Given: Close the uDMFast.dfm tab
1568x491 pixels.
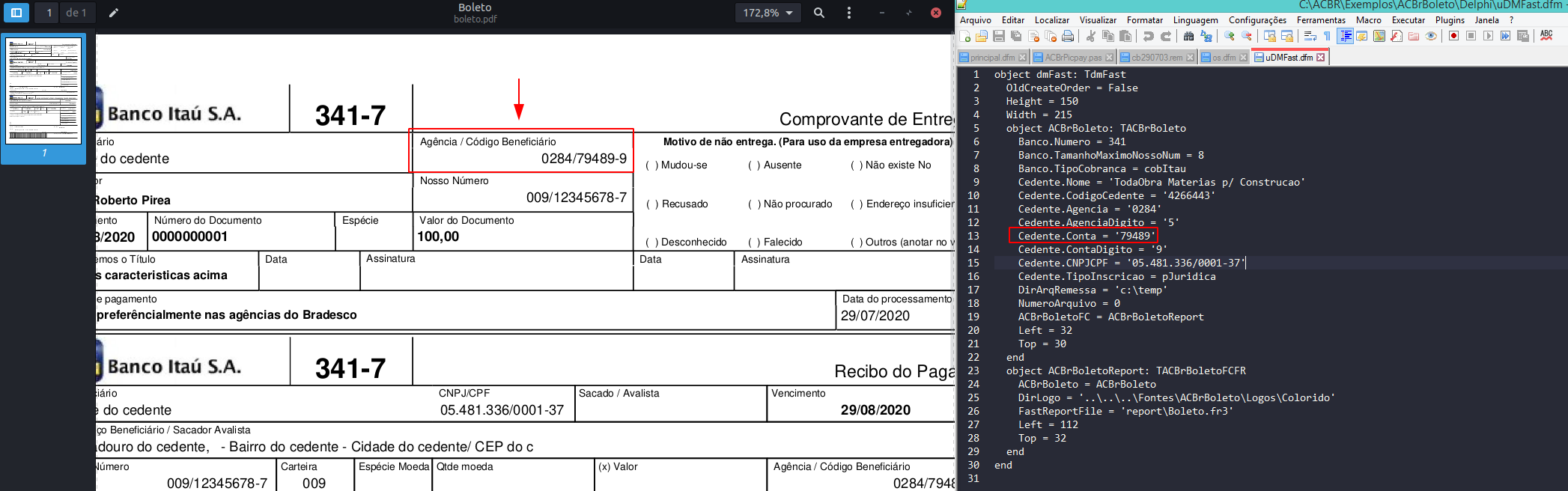Looking at the screenshot, I should click(x=1320, y=58).
